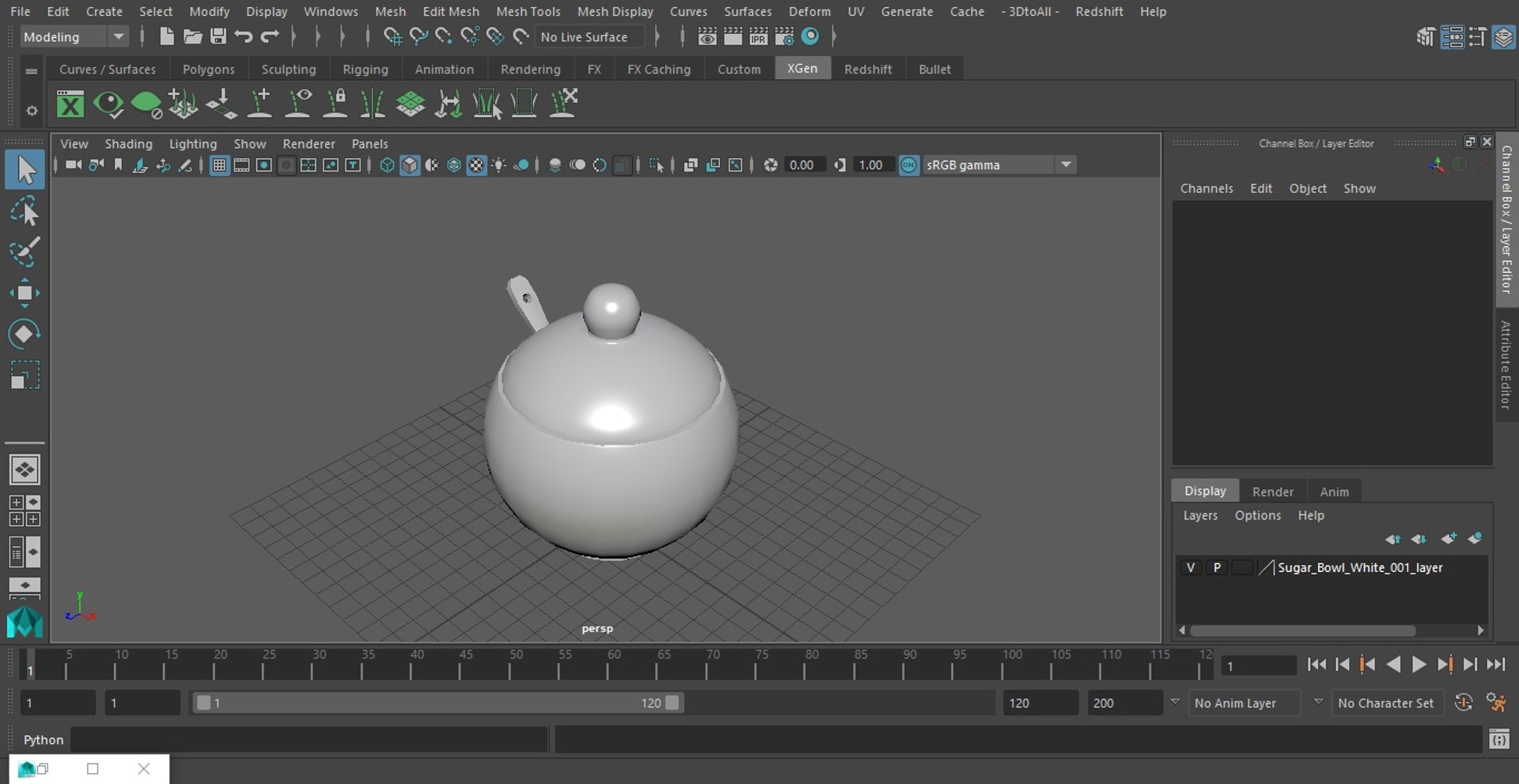The height and width of the screenshot is (784, 1519).
Task: Toggle textured display in viewport
Action: tap(476, 165)
